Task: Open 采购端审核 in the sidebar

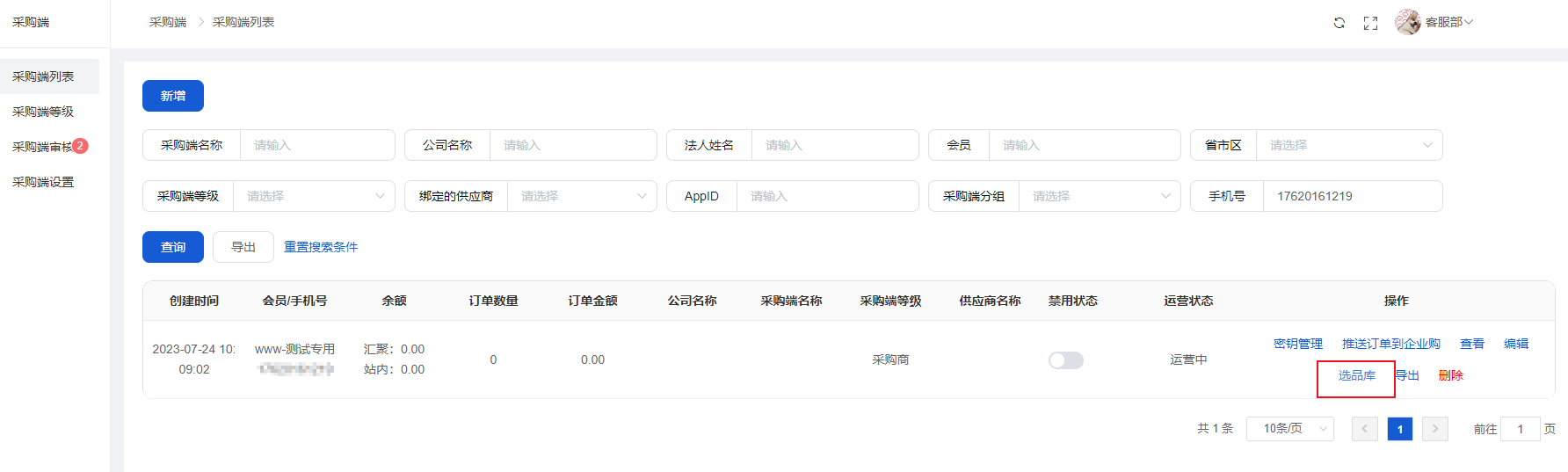Action: click(42, 147)
